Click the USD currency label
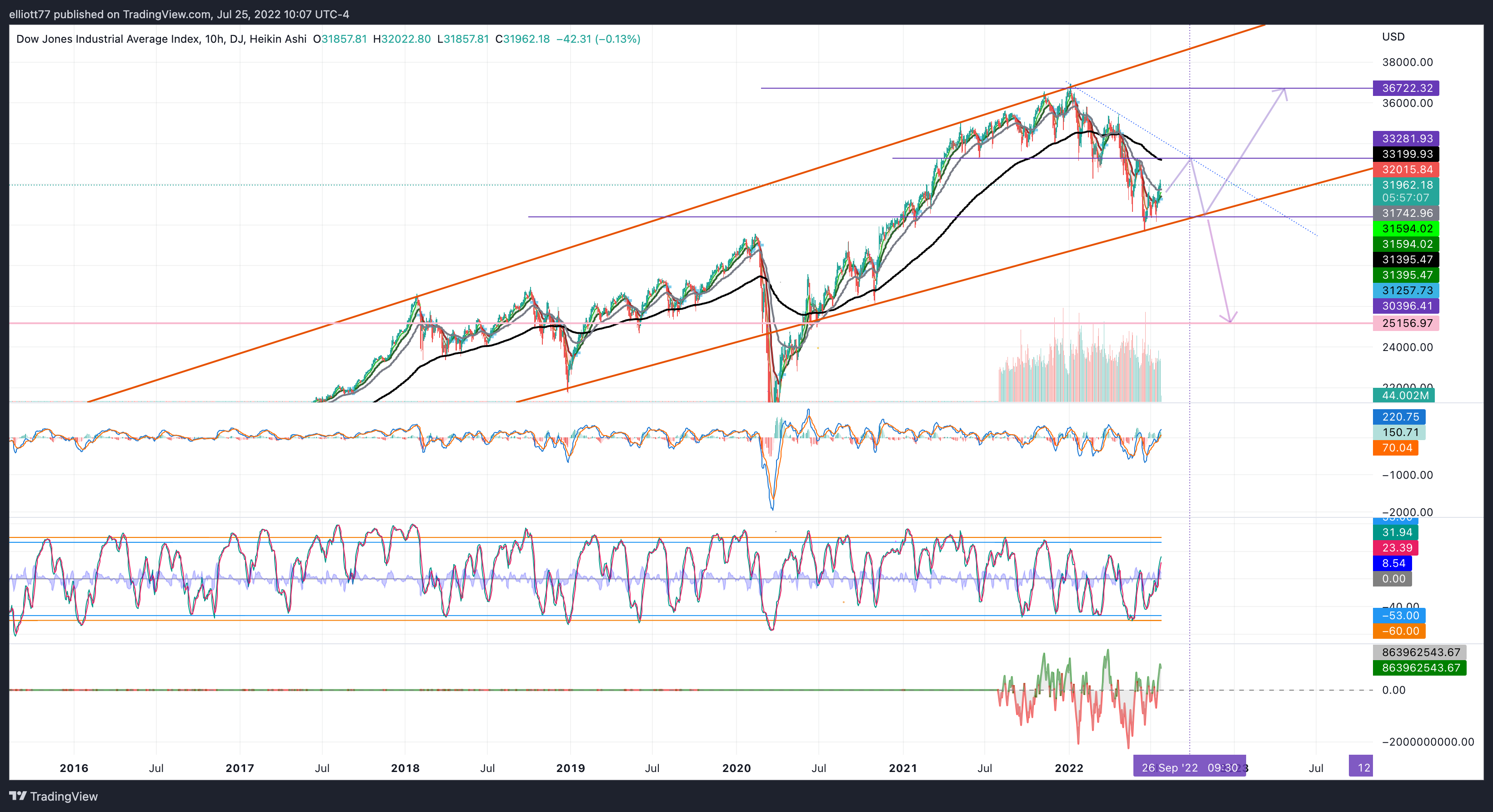This screenshot has height=812, width=1493. [x=1393, y=36]
